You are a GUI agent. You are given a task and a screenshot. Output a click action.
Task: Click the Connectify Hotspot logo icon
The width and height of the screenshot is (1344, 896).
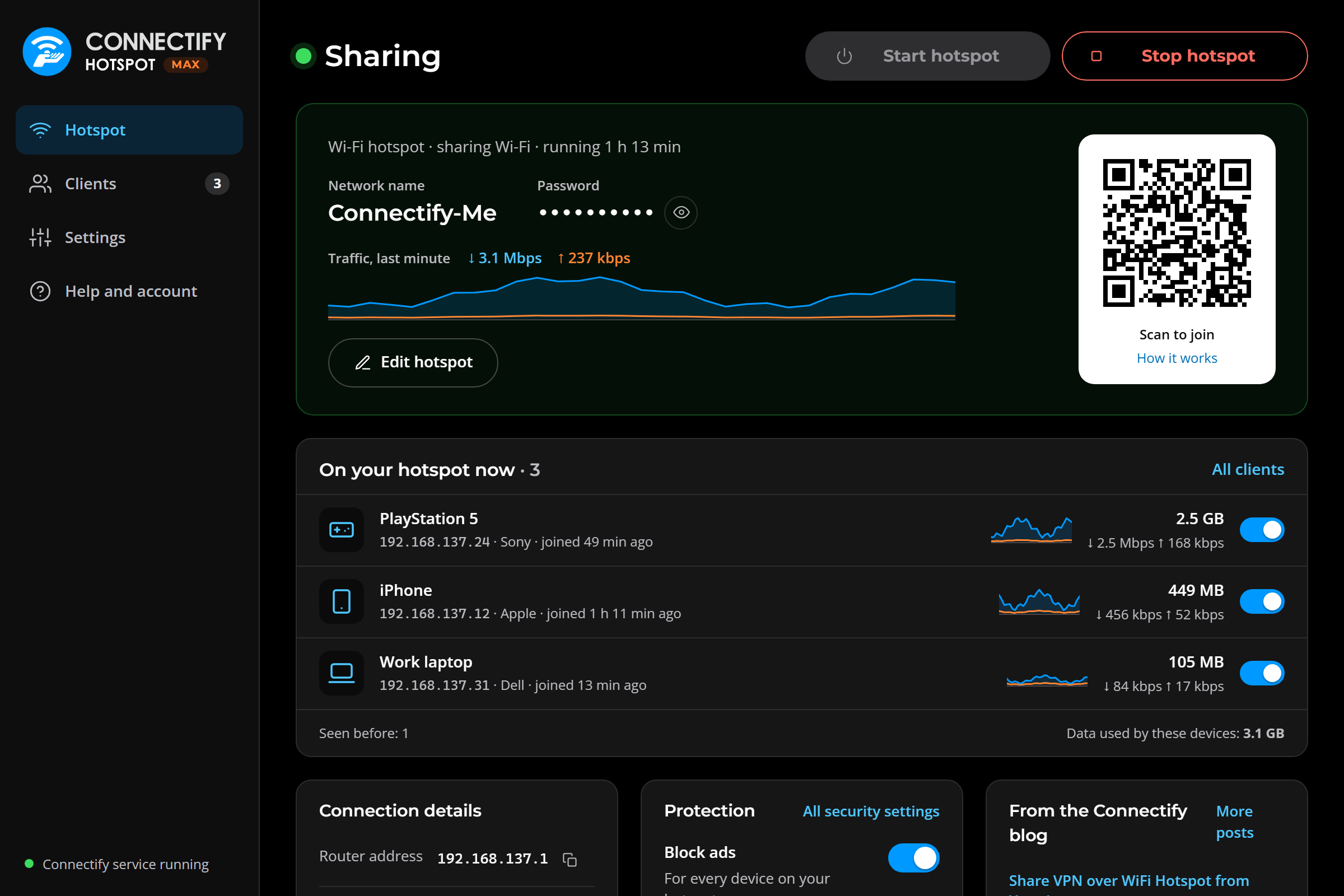tap(47, 52)
